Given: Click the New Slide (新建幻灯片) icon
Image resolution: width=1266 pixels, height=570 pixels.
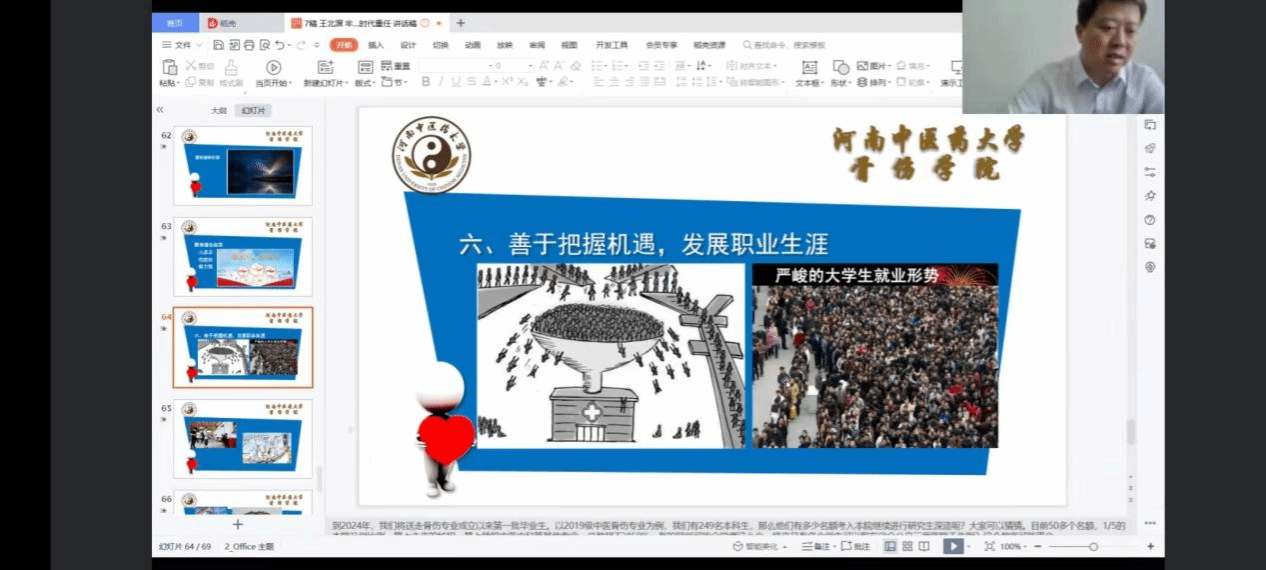Looking at the screenshot, I should (x=326, y=67).
